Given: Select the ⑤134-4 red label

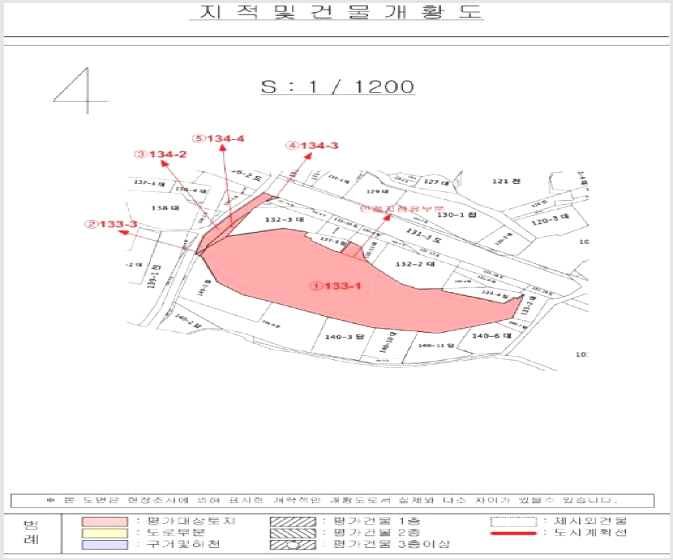Looking at the screenshot, I should [218, 138].
